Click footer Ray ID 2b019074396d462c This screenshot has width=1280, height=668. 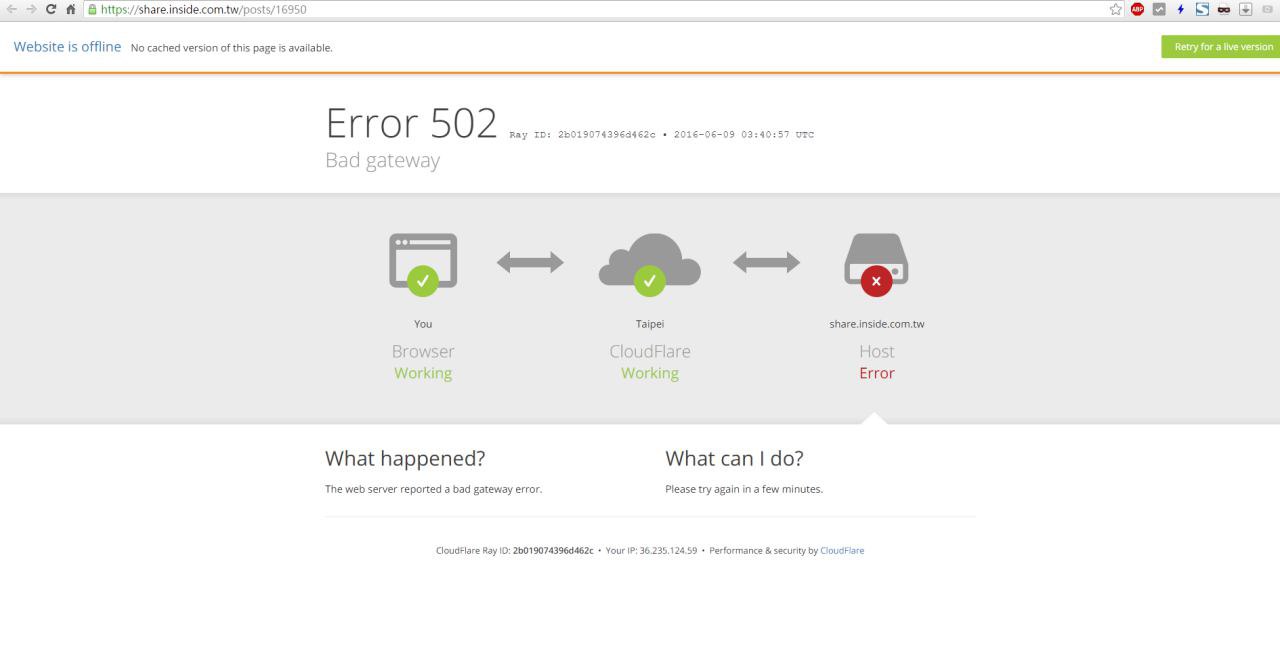click(x=553, y=551)
